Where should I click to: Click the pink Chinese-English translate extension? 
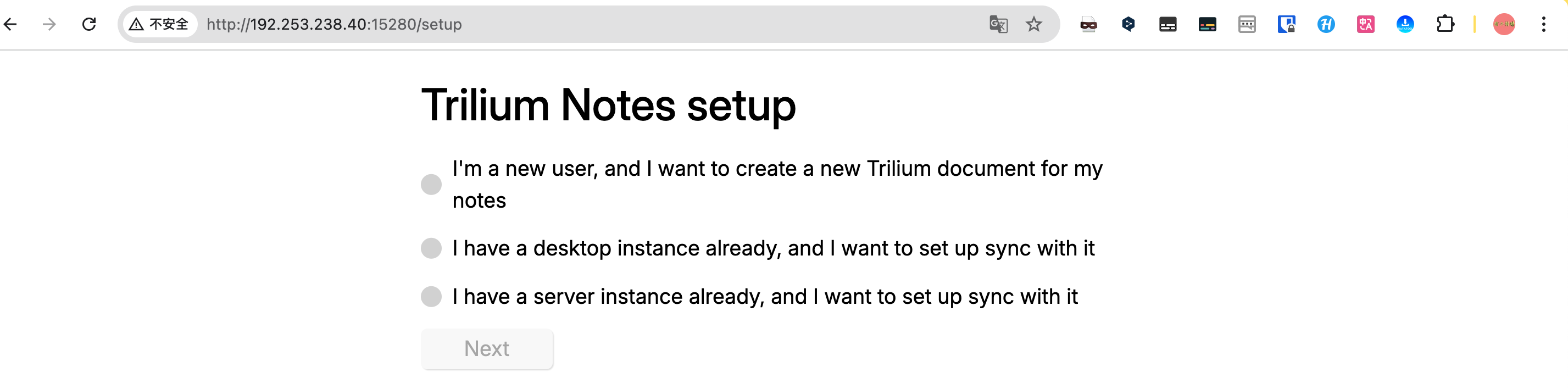1365,24
